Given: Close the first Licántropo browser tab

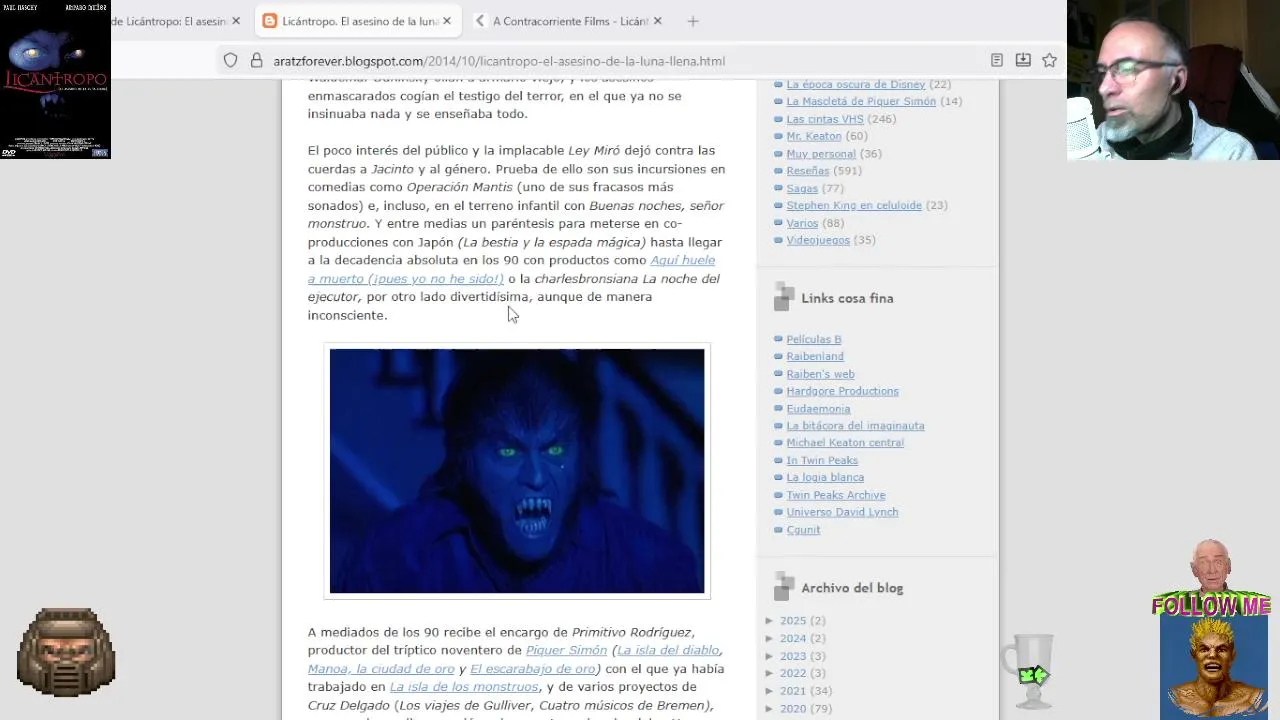Looking at the screenshot, I should click(235, 21).
